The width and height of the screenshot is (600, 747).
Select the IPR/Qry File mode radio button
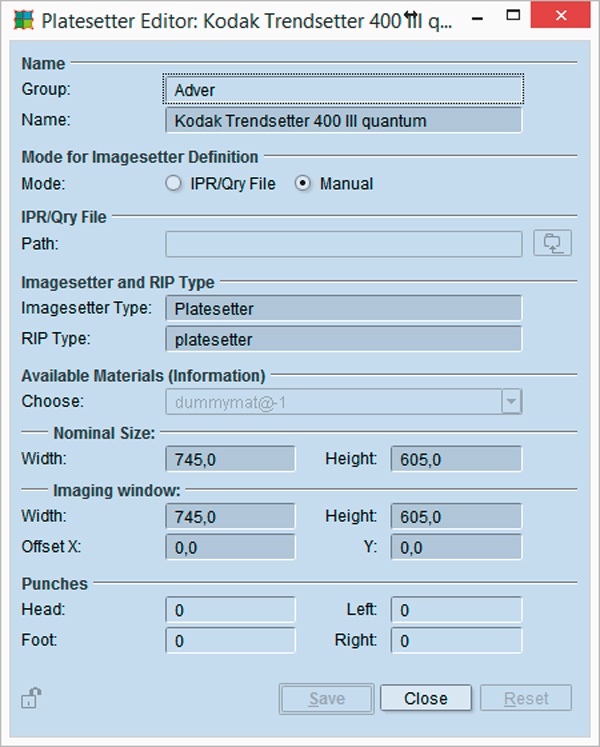(x=173, y=183)
